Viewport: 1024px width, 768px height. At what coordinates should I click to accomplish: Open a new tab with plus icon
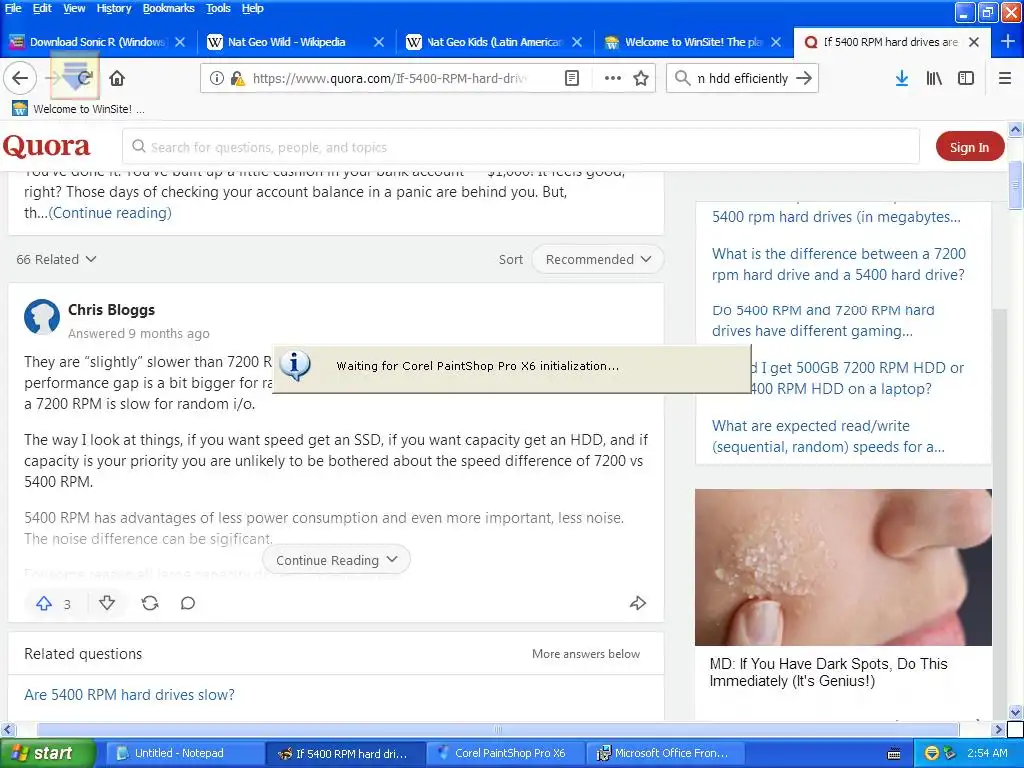click(x=1008, y=42)
